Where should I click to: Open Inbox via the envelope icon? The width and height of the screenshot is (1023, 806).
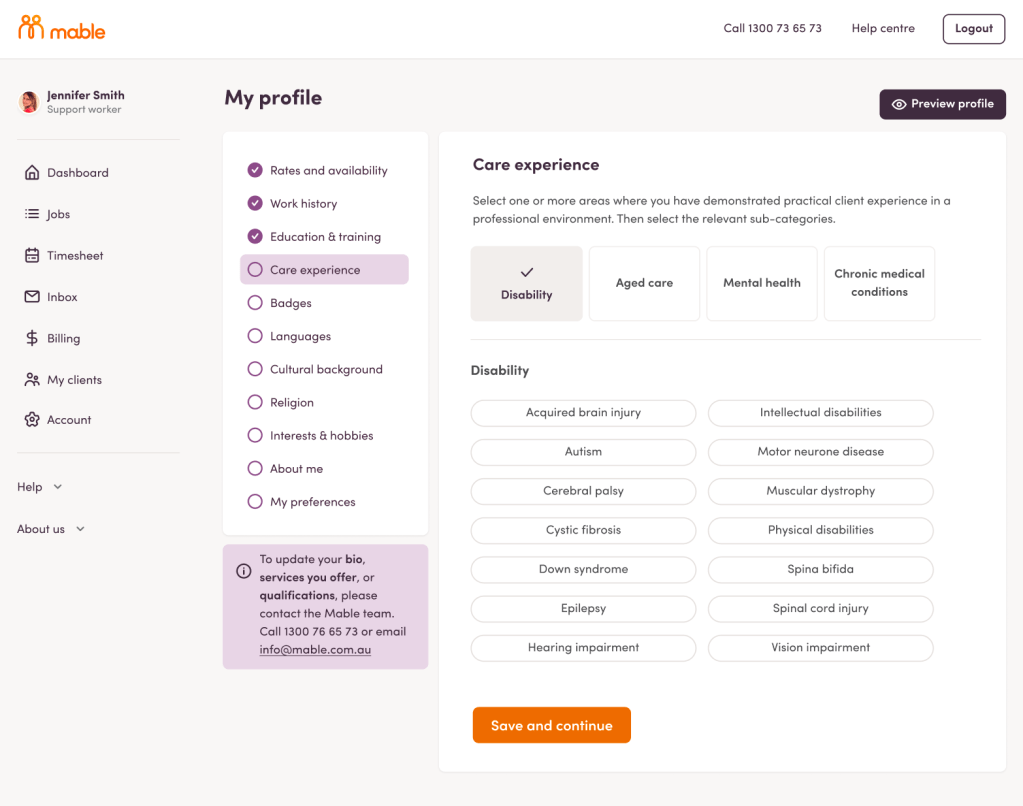32,297
